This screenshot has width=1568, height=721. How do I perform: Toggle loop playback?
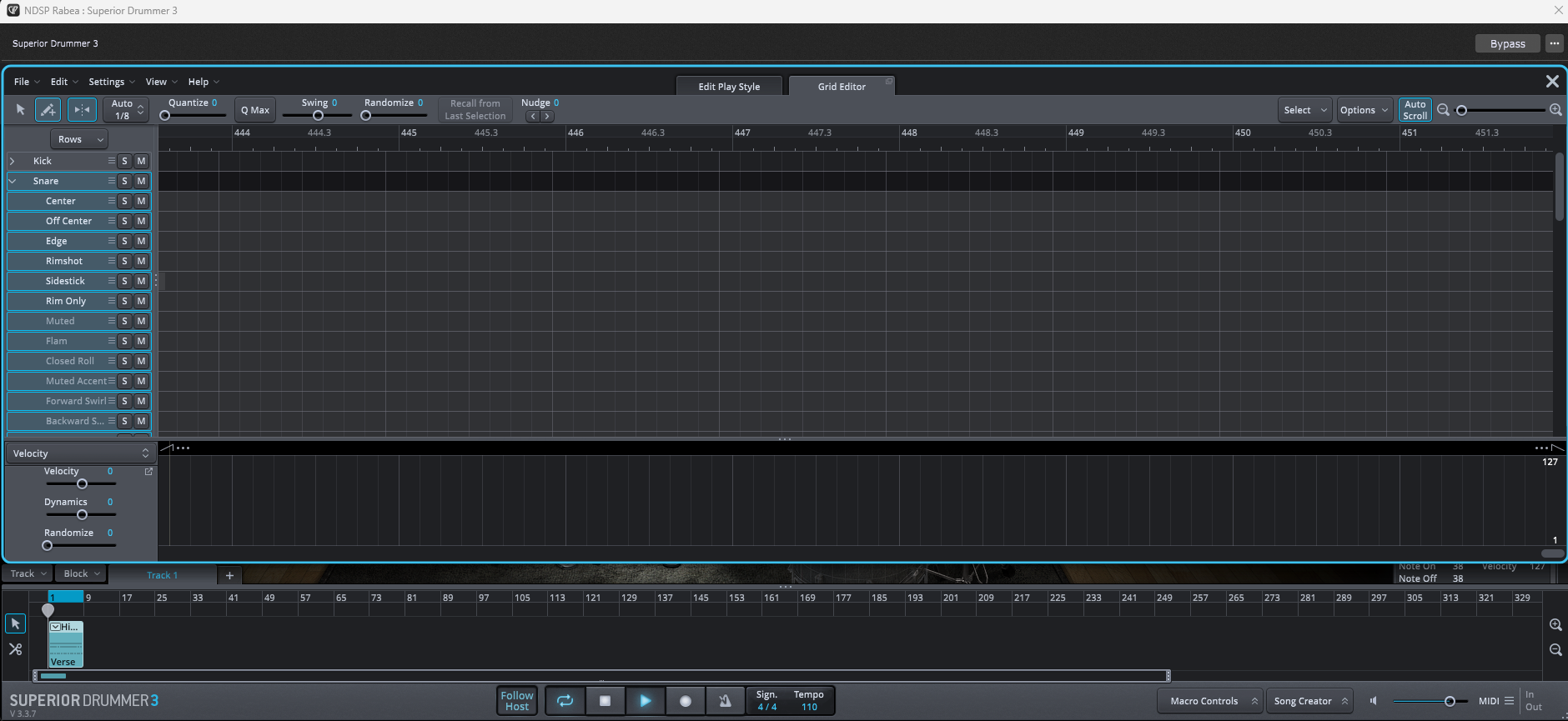[x=565, y=701]
